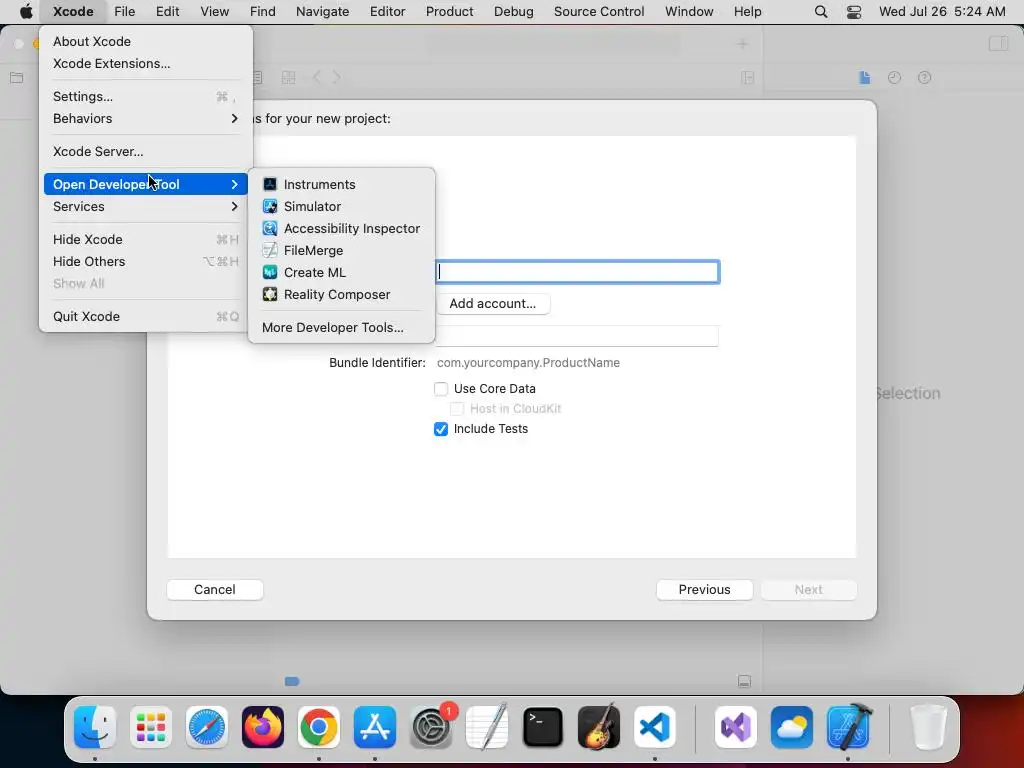Viewport: 1024px width, 768px height.
Task: Click the Create ML icon
Action: click(270, 272)
